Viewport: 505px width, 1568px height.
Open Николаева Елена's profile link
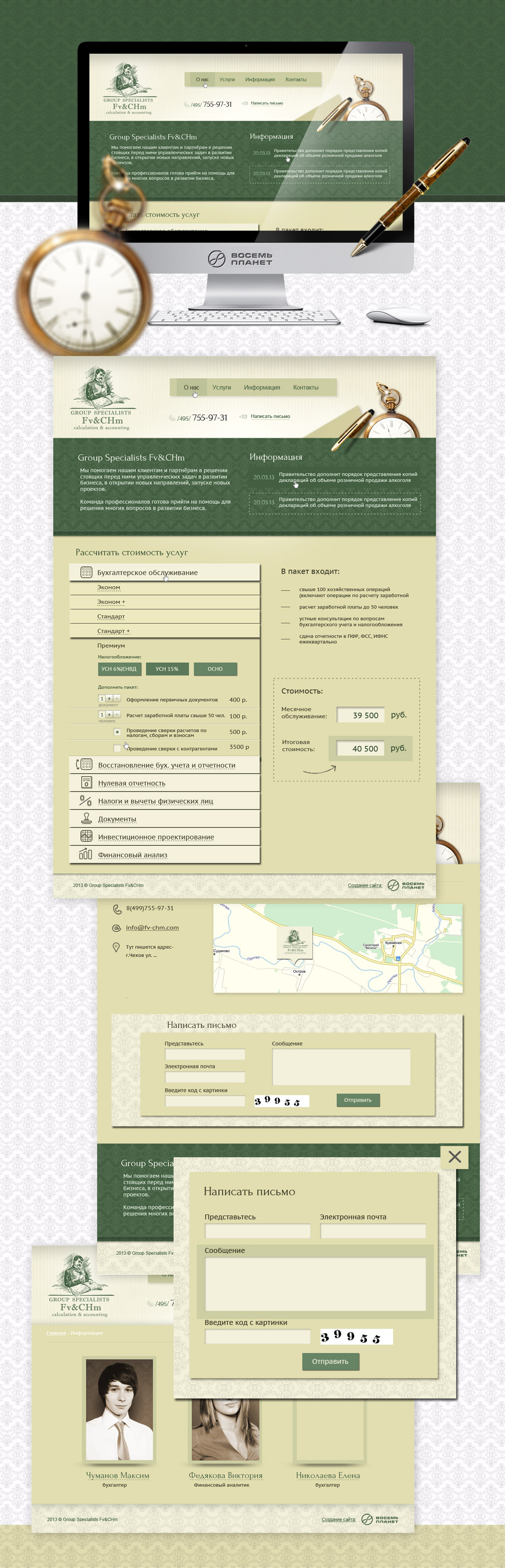328,1475
